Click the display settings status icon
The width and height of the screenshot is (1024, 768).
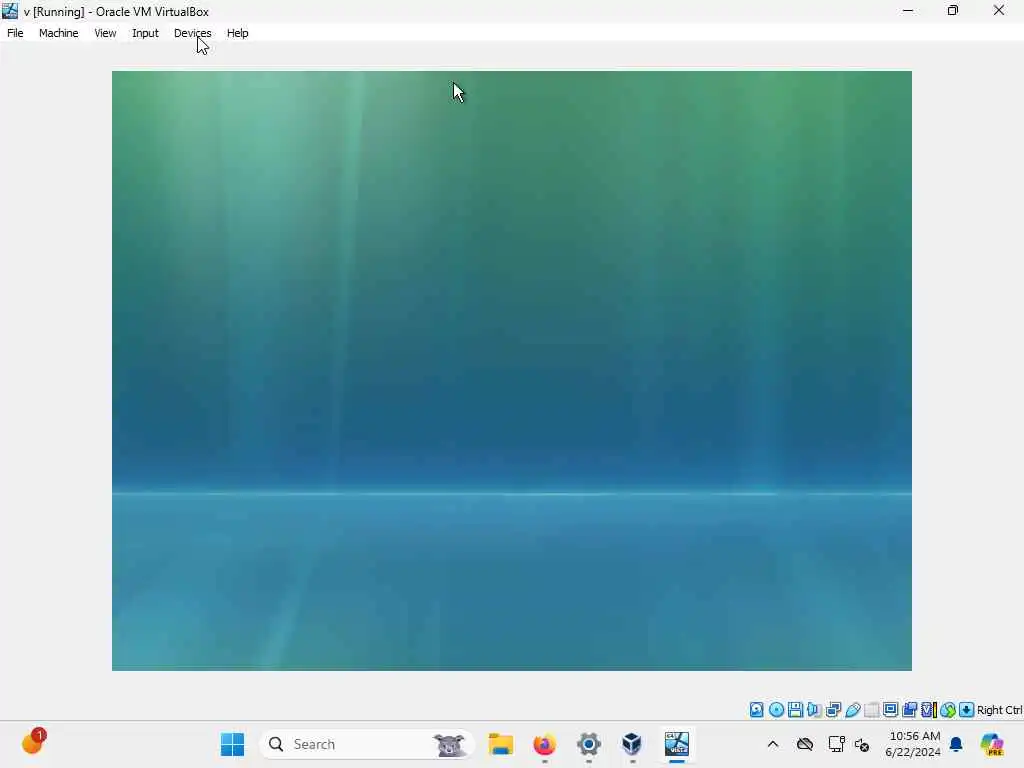[x=890, y=710]
